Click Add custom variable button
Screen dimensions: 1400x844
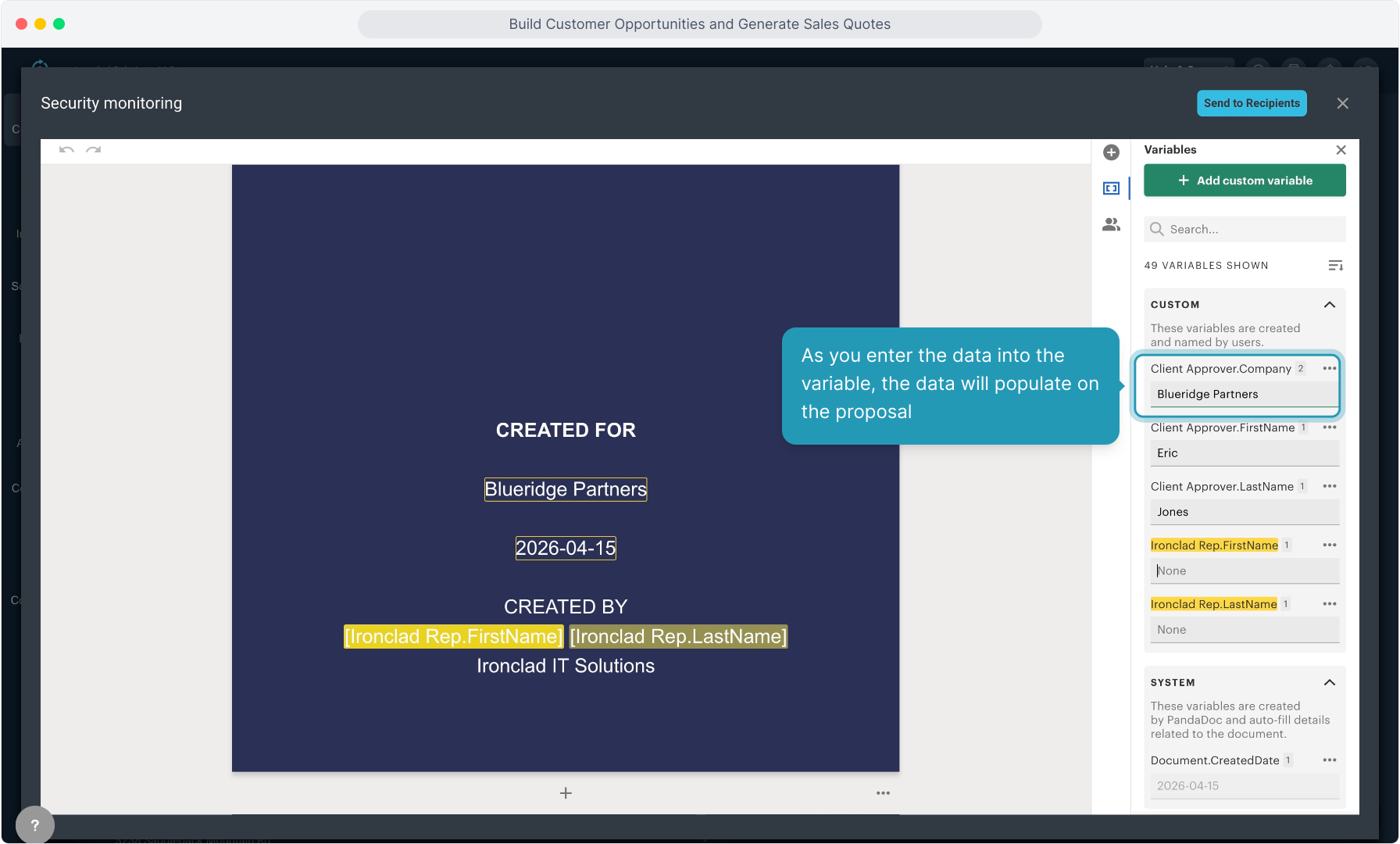point(1245,181)
